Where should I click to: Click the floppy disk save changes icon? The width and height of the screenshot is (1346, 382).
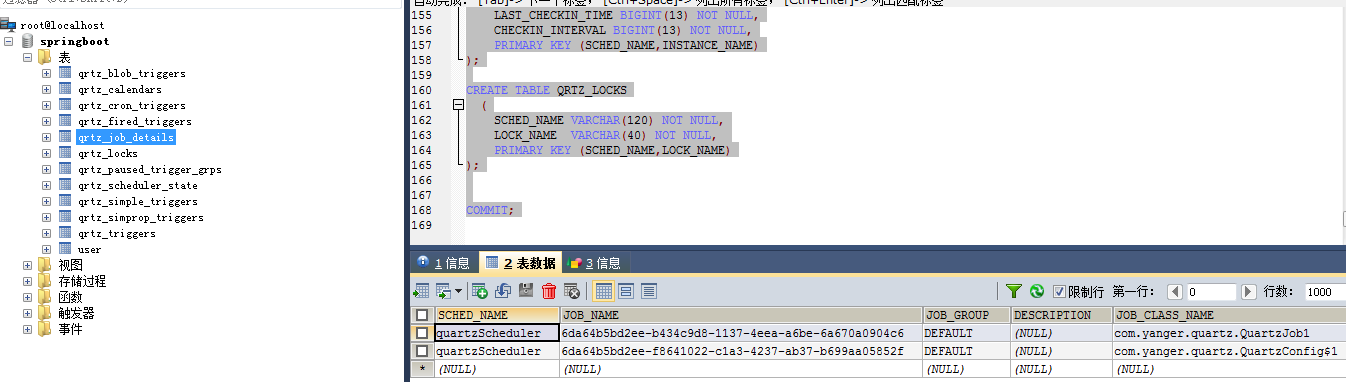[526, 290]
